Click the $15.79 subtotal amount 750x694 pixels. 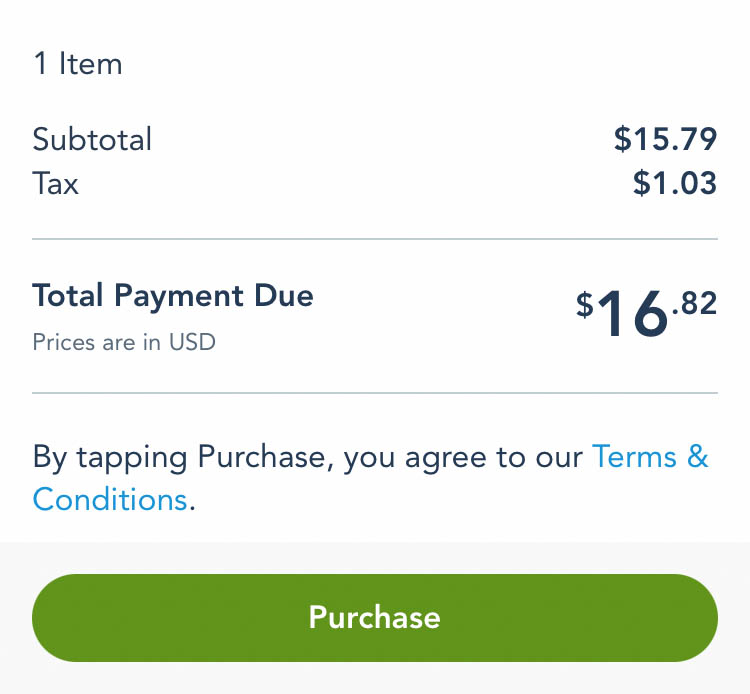665,139
